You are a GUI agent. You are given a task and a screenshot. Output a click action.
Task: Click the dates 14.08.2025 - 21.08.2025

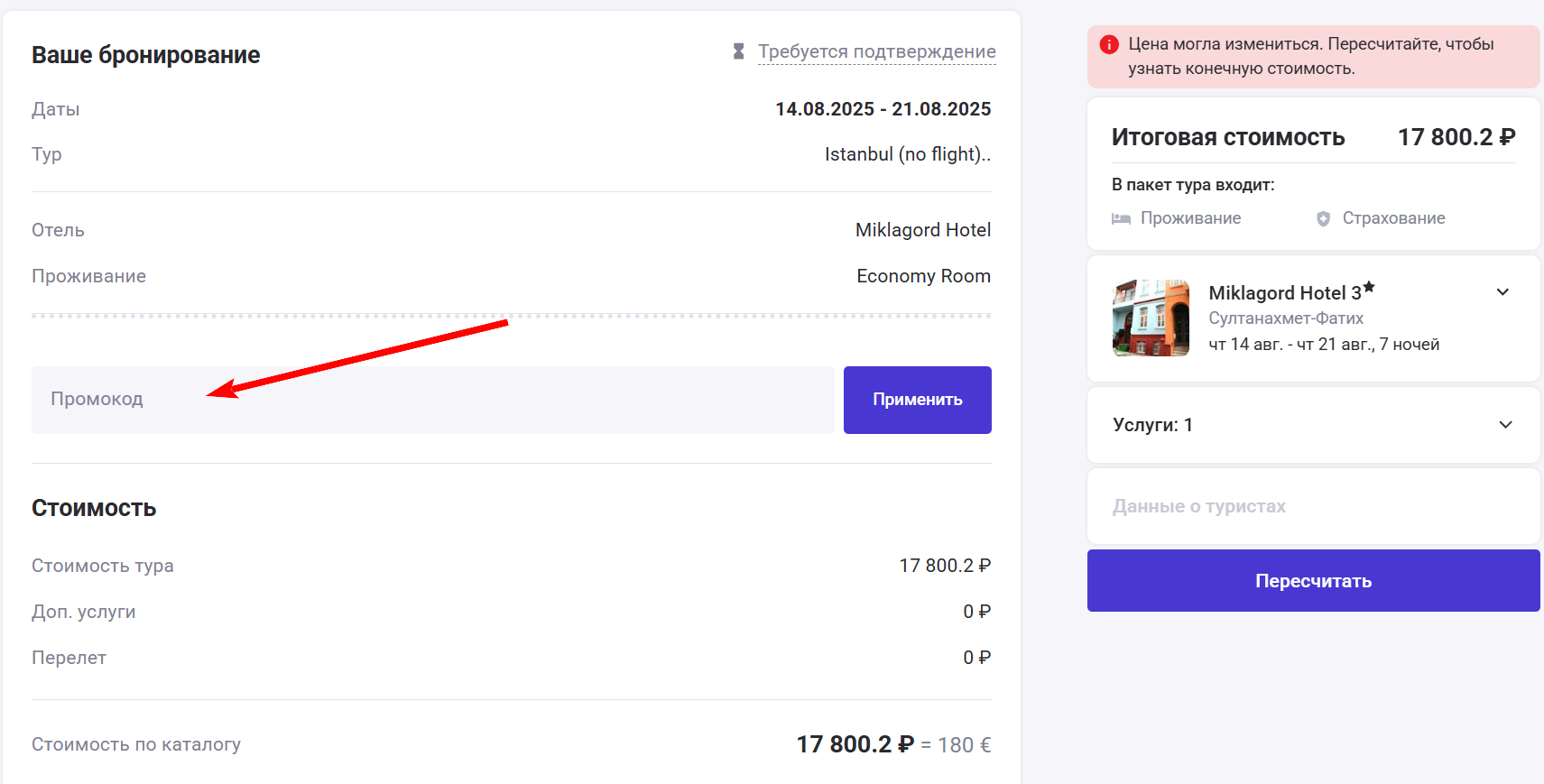pyautogui.click(x=883, y=108)
